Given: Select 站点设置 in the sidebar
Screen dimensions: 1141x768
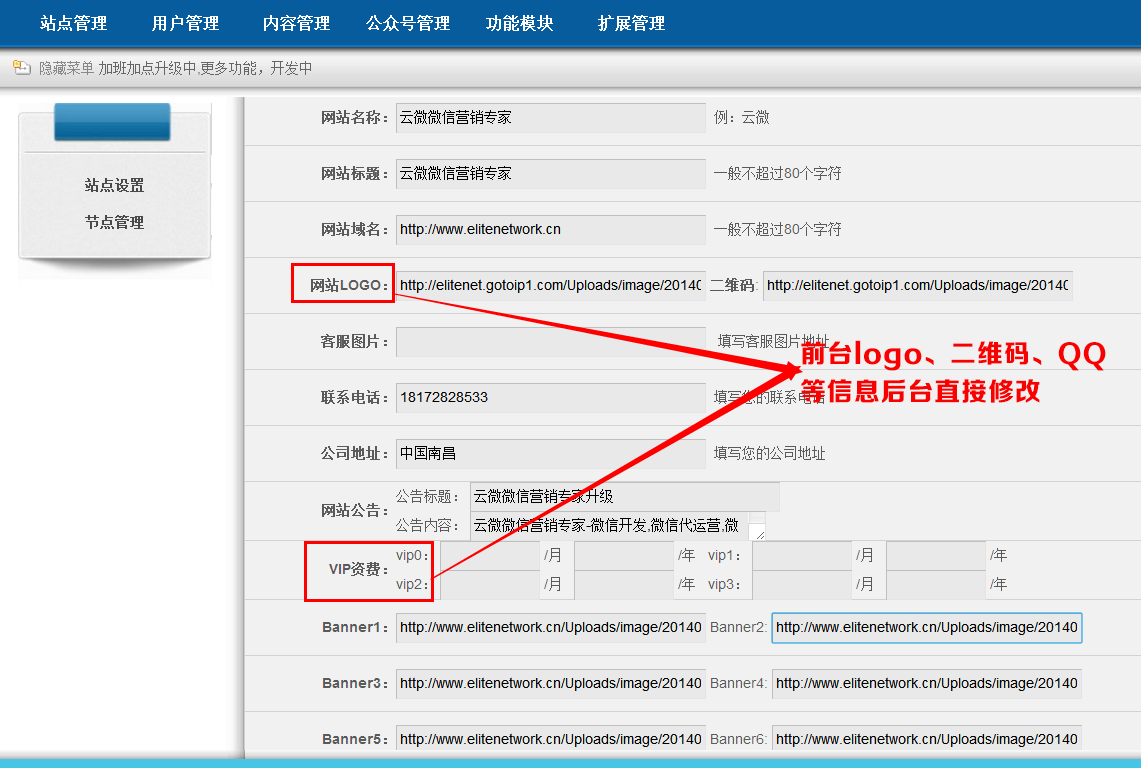Looking at the screenshot, I should (x=114, y=185).
